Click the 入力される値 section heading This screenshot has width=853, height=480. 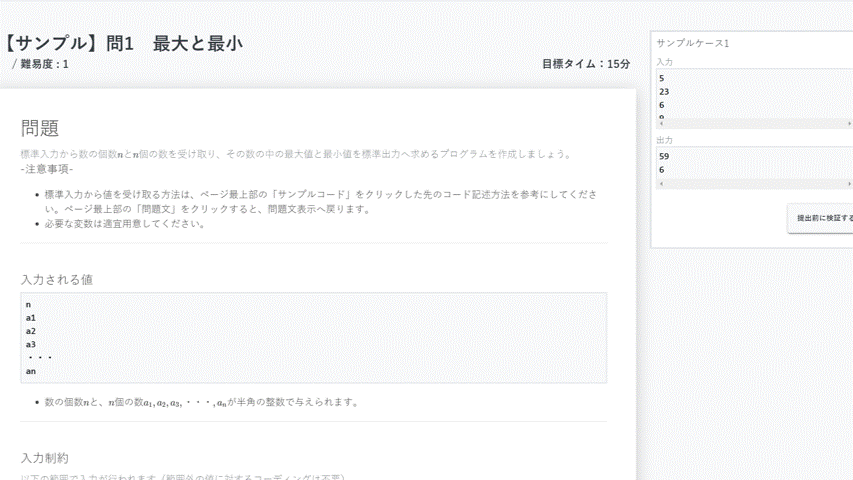pyautogui.click(x=57, y=280)
